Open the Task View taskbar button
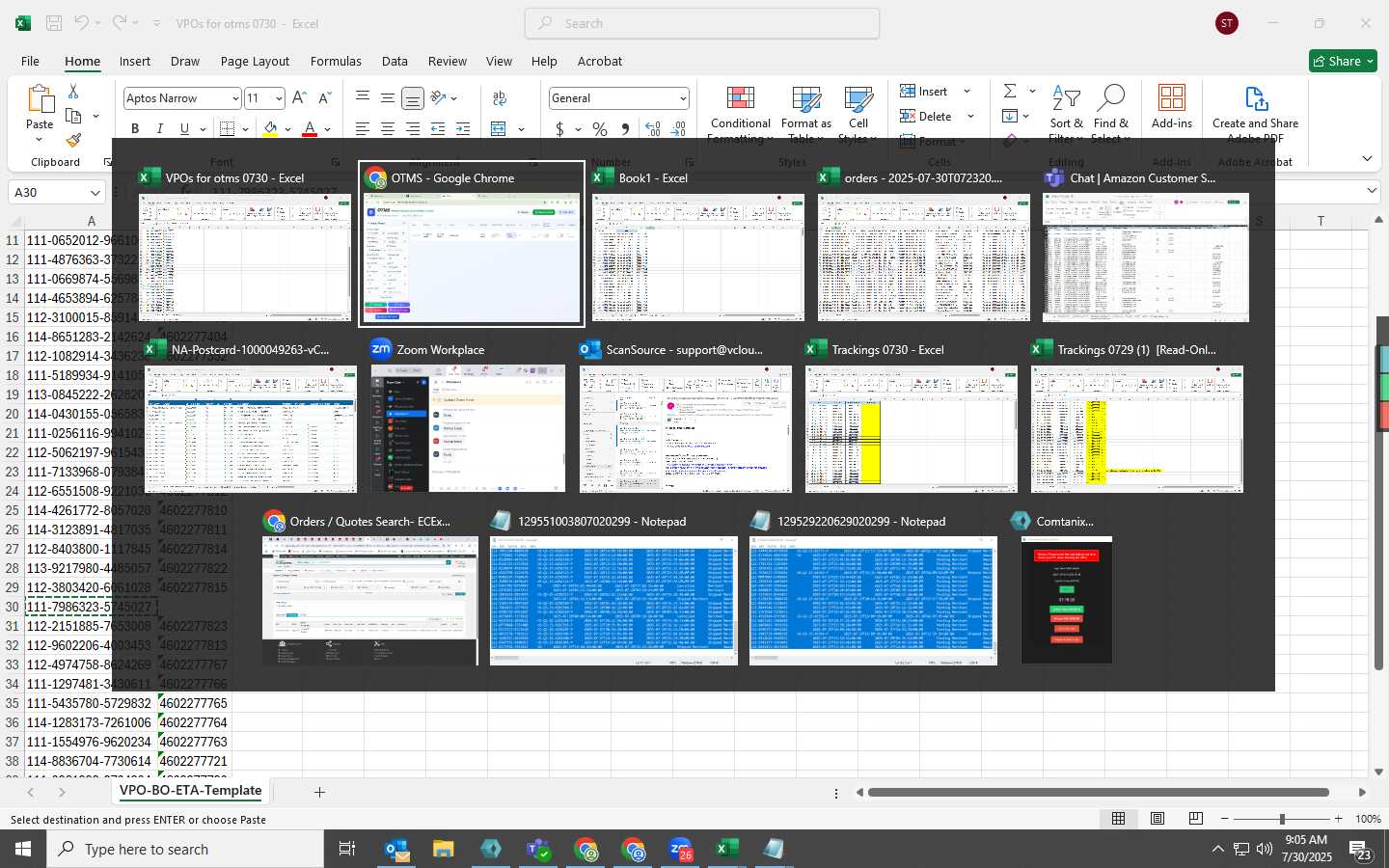This screenshot has width=1389, height=868. pos(347,849)
